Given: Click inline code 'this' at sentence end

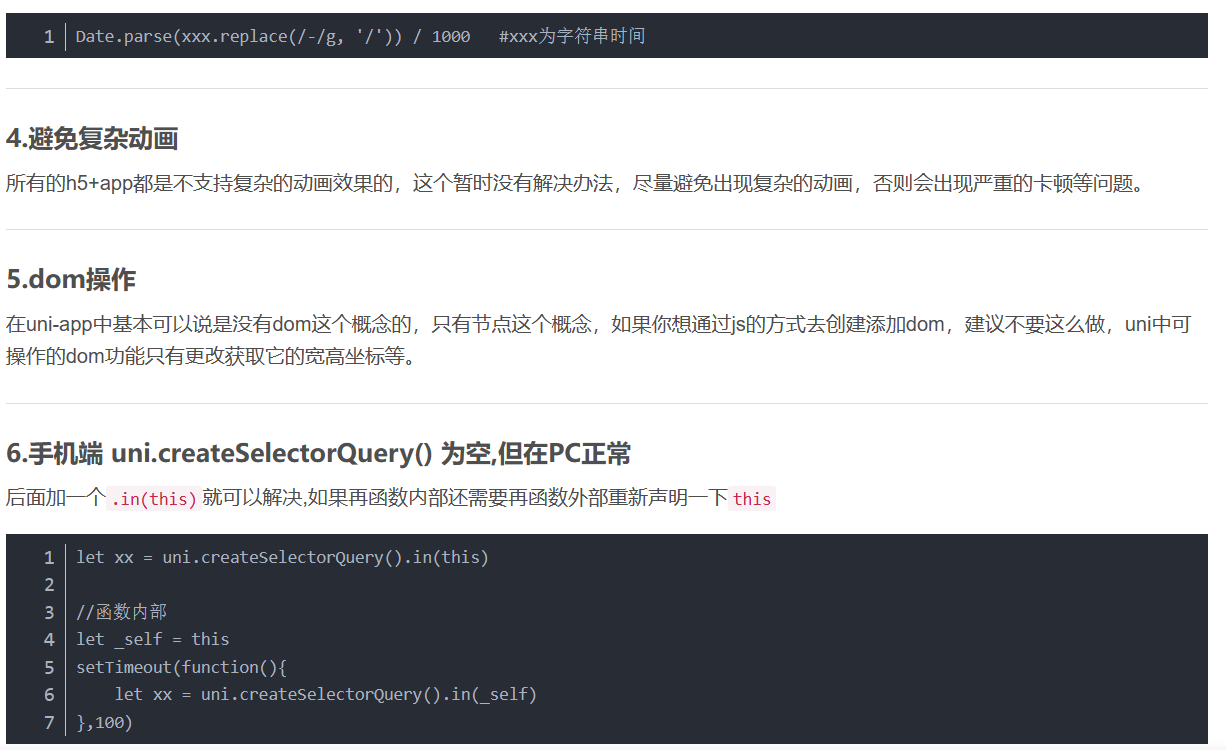Looking at the screenshot, I should (x=752, y=498).
